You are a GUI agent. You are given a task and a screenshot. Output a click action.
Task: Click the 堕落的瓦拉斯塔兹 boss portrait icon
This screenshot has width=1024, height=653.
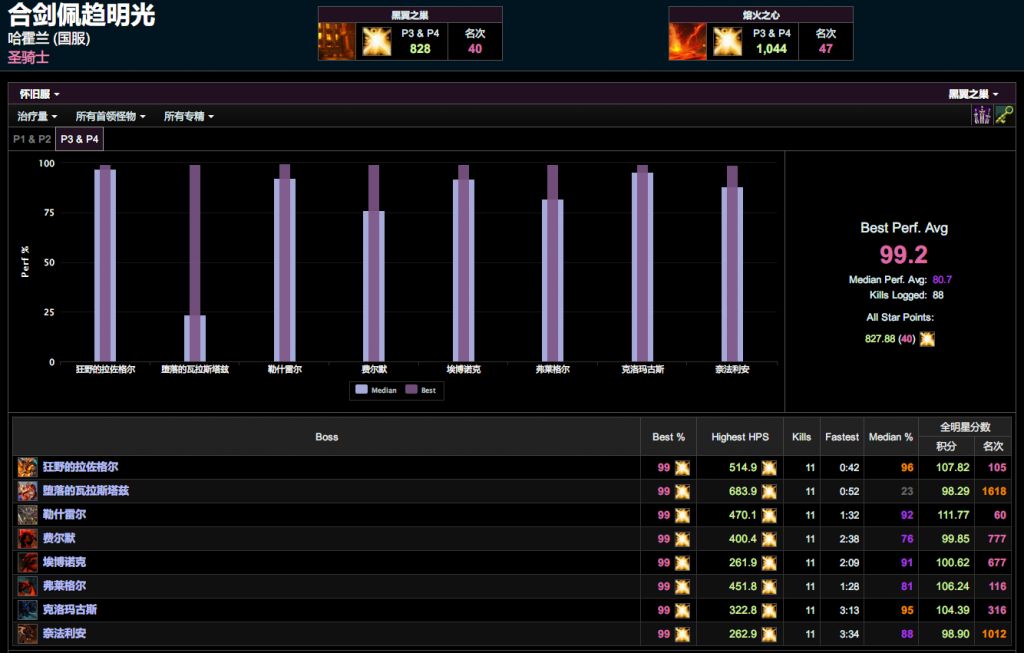tap(27, 491)
